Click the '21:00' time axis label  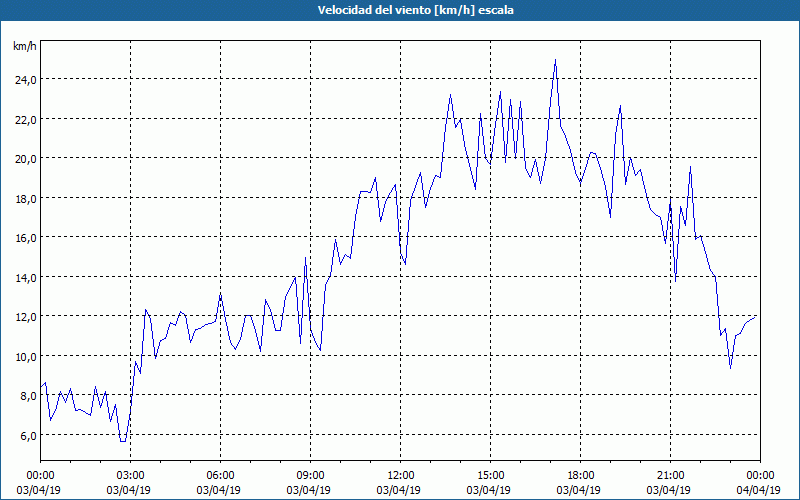670,476
